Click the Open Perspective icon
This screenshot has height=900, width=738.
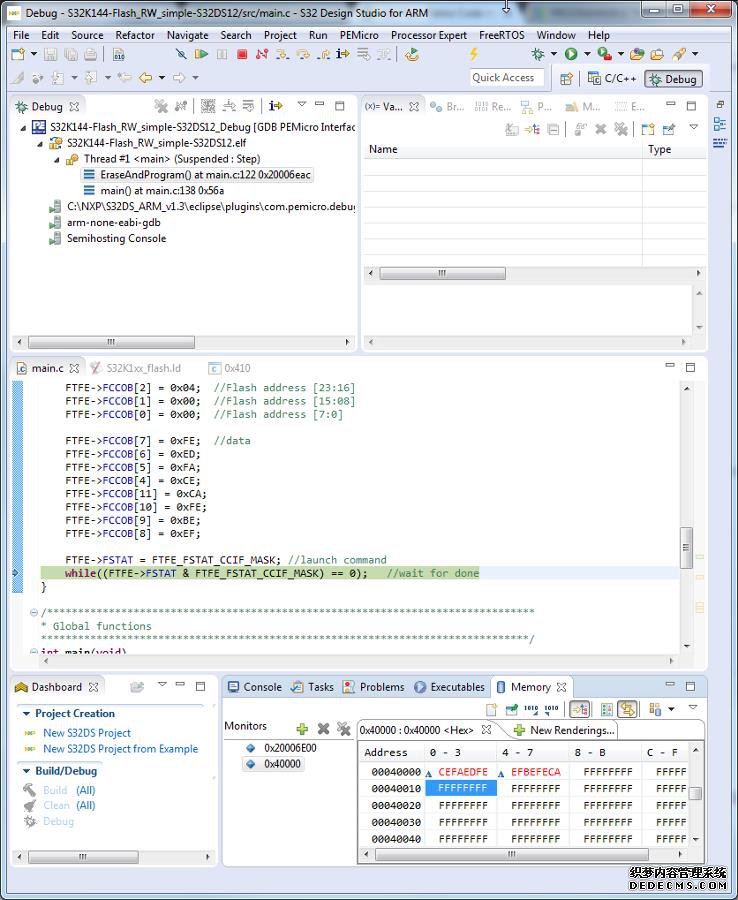(x=566, y=79)
